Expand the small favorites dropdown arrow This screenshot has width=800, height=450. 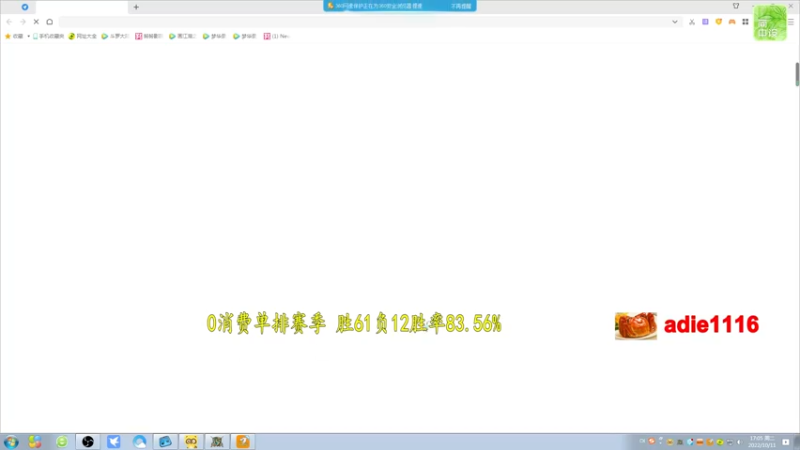pos(29,36)
